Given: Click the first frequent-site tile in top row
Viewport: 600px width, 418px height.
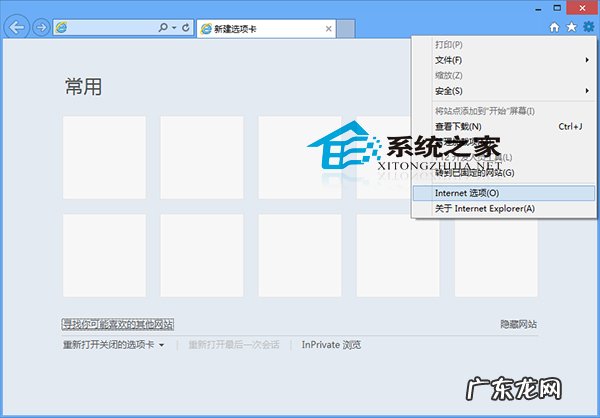Looking at the screenshot, I should click(x=104, y=158).
